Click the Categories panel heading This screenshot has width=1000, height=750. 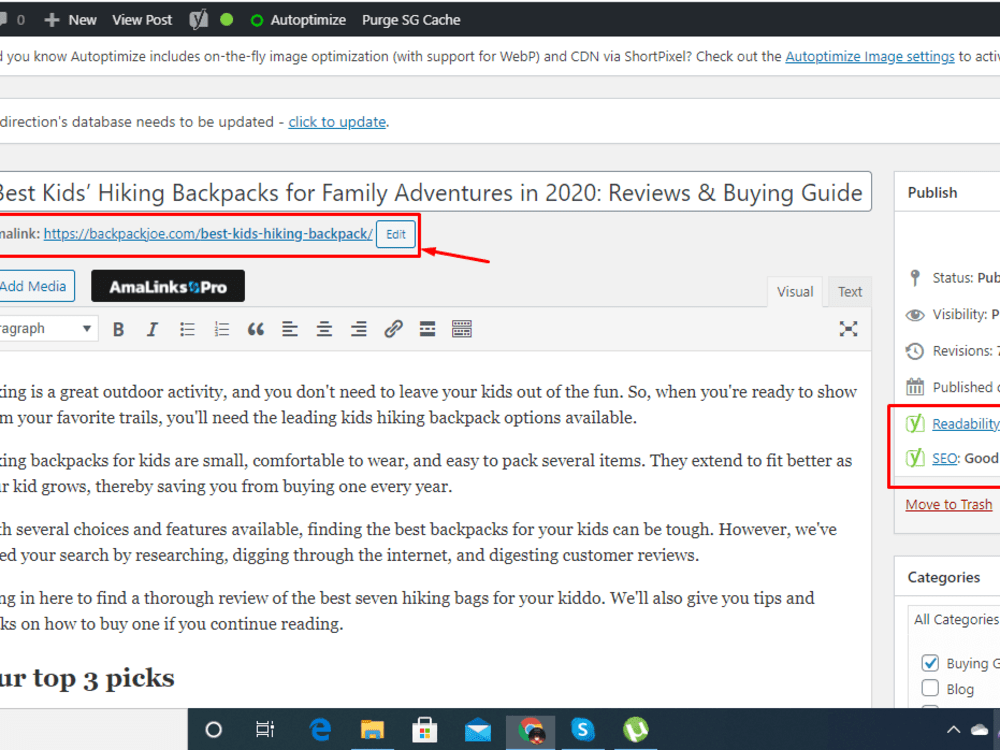pyautogui.click(x=943, y=577)
